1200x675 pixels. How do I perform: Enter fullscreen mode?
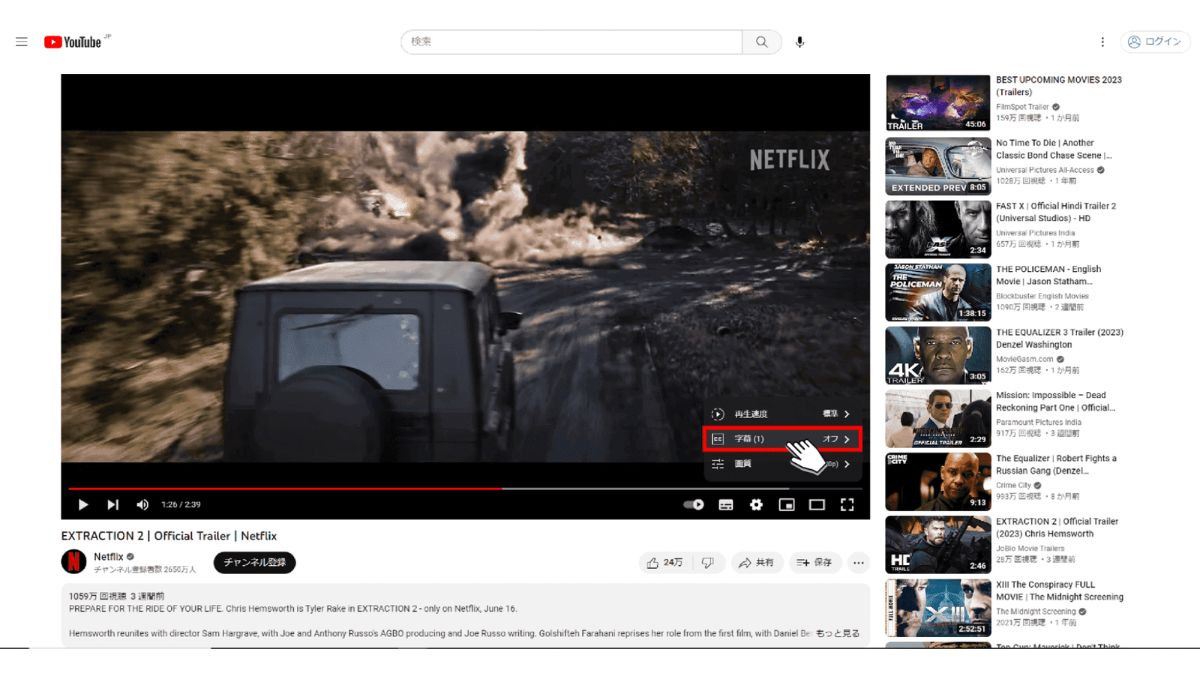point(847,505)
